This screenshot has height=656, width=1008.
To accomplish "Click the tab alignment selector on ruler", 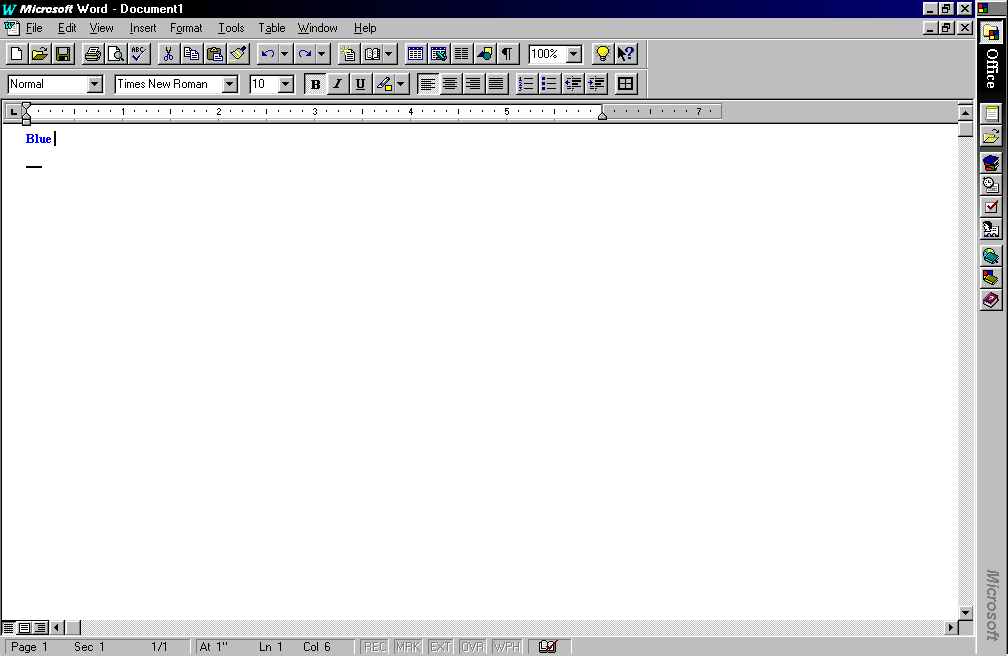I will 14,112.
